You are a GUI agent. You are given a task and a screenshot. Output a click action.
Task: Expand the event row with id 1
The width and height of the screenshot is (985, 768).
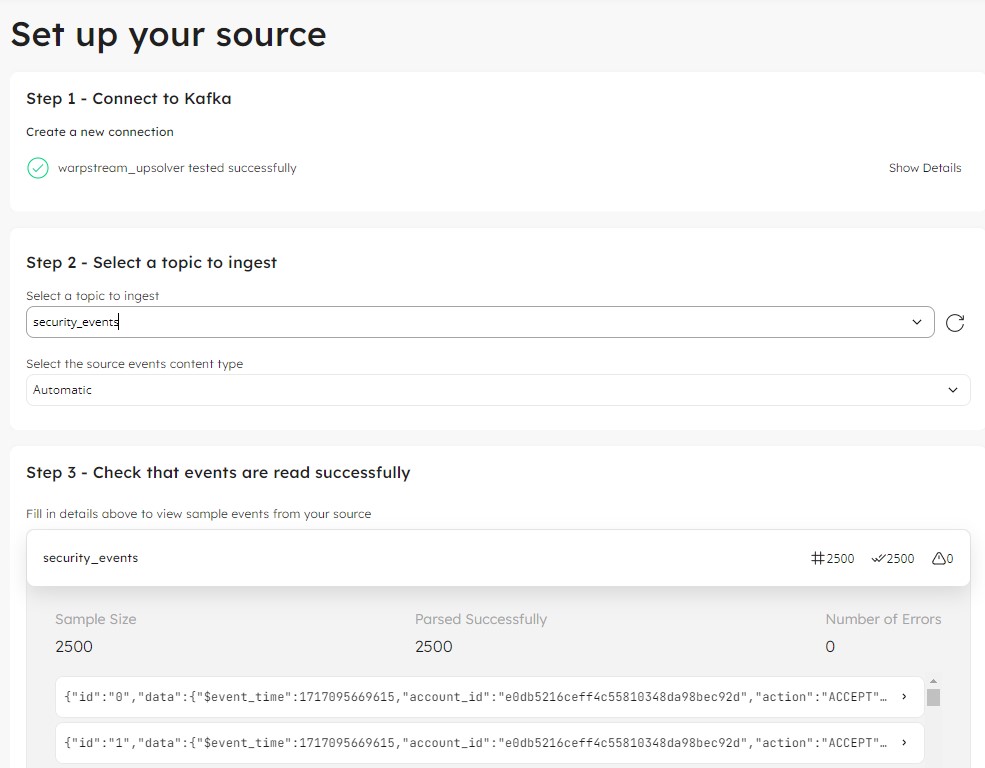pyautogui.click(x=904, y=743)
